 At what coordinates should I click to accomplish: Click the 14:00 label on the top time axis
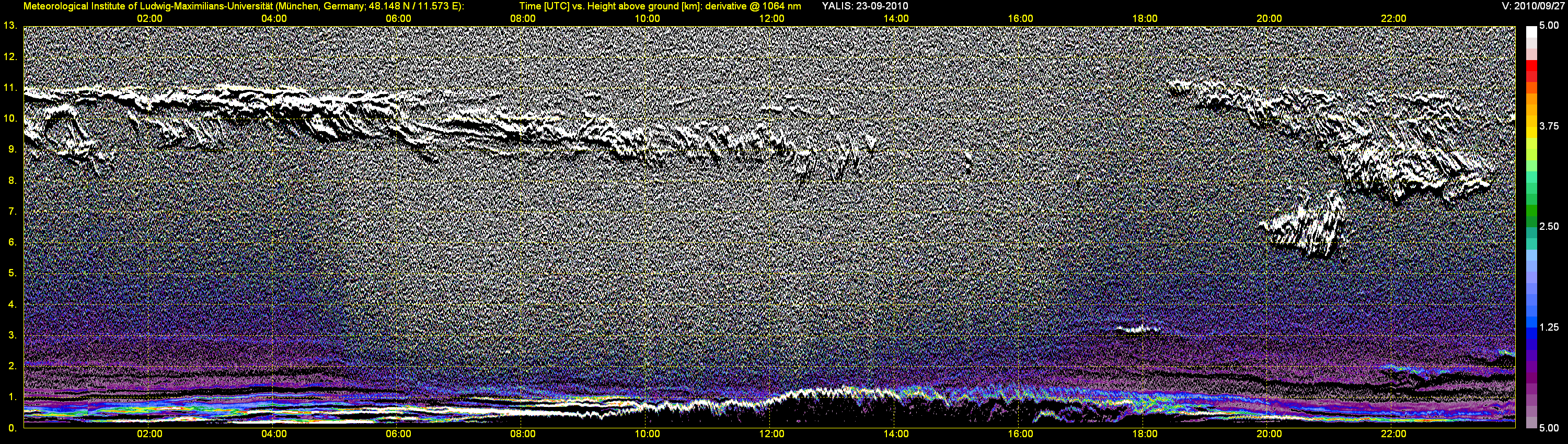(x=896, y=18)
